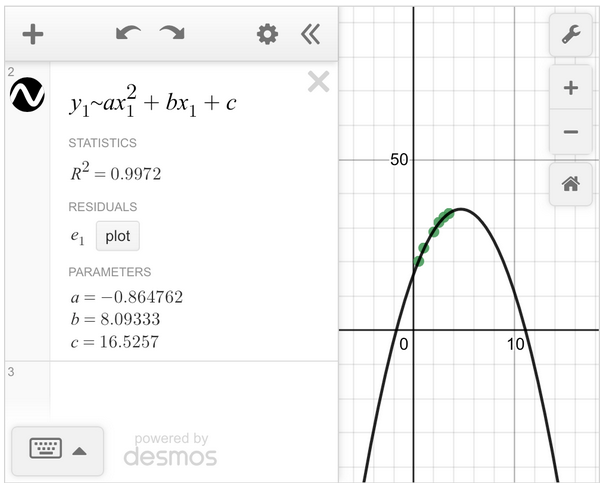604x488 pixels.
Task: Toggle regression curve visibility icon on row 2
Action: tap(26, 95)
